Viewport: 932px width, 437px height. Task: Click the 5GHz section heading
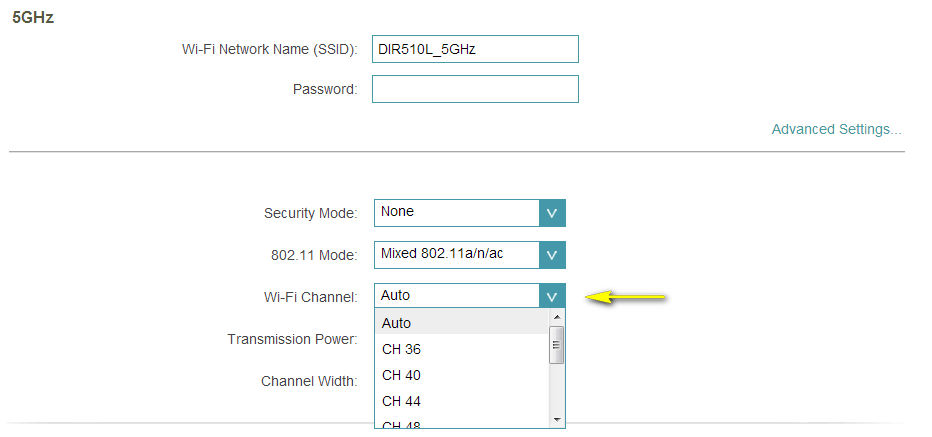click(x=33, y=18)
